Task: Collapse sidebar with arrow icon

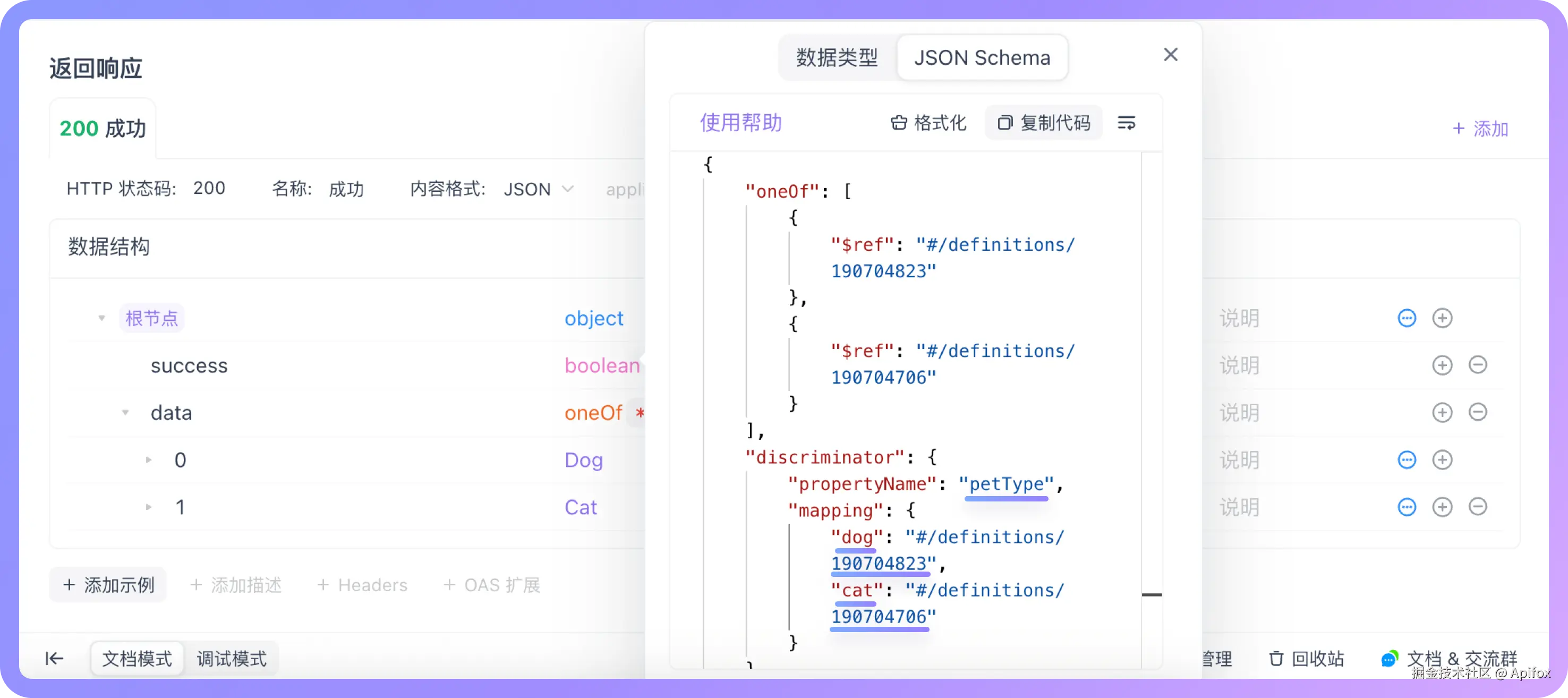Action: [54, 658]
